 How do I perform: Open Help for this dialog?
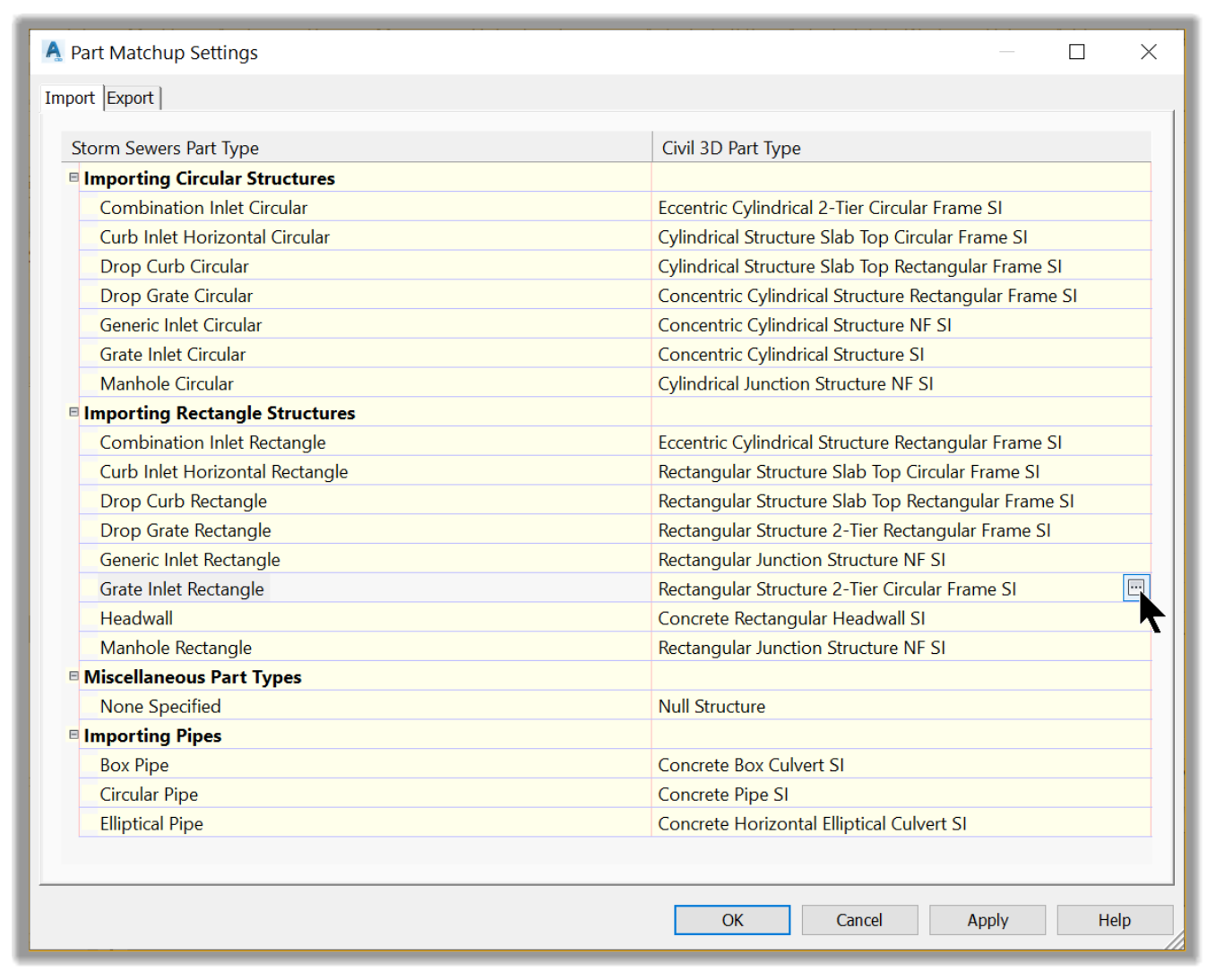(x=1115, y=920)
